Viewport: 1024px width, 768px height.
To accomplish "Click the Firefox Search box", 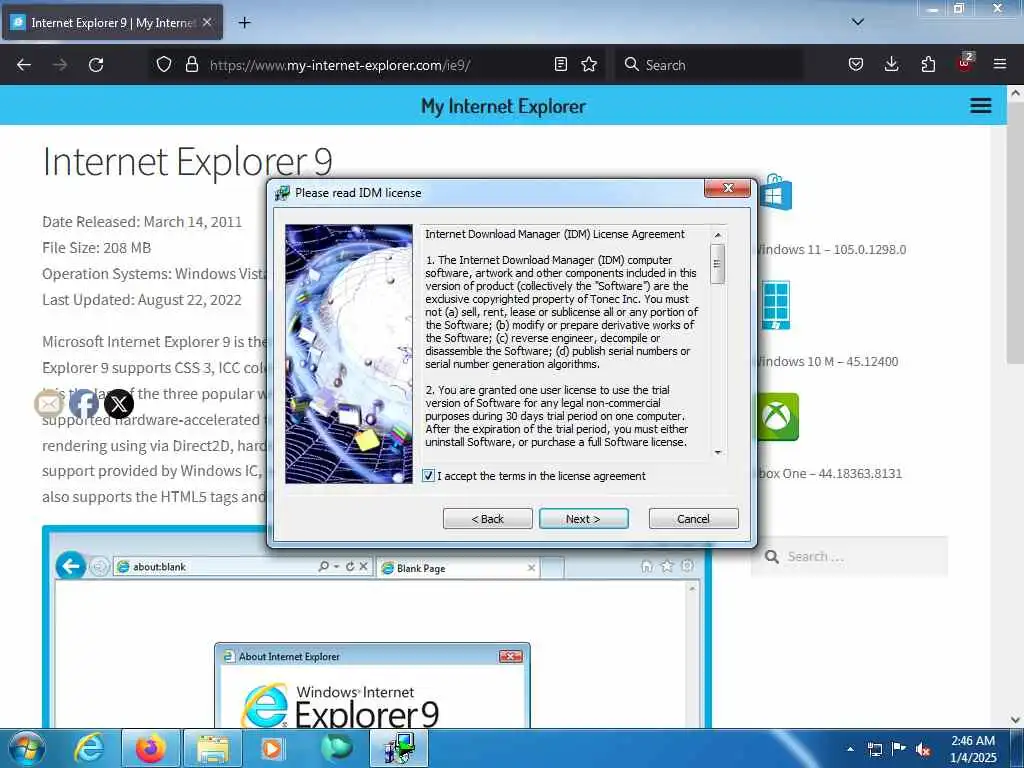I will coord(709,65).
